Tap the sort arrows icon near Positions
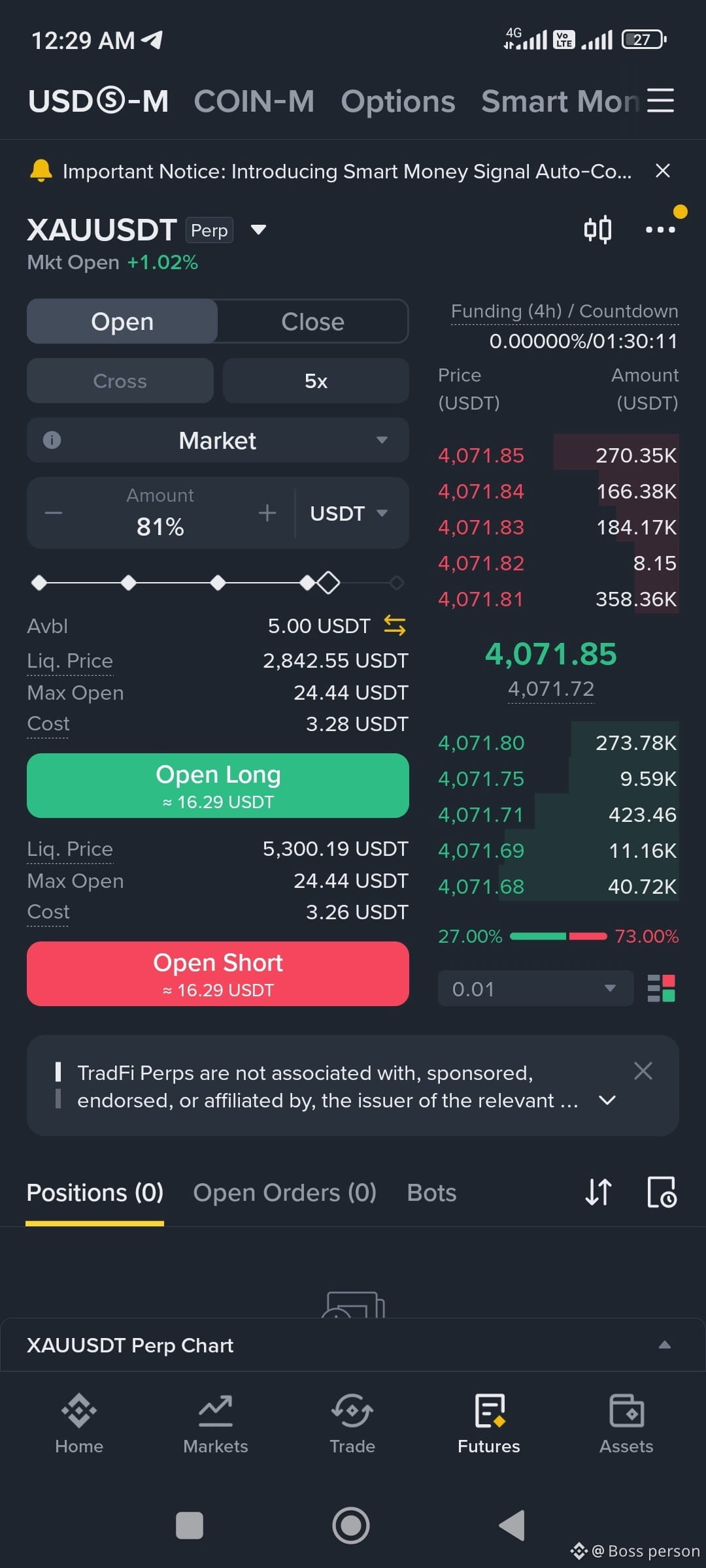706x1568 pixels. tap(598, 1192)
